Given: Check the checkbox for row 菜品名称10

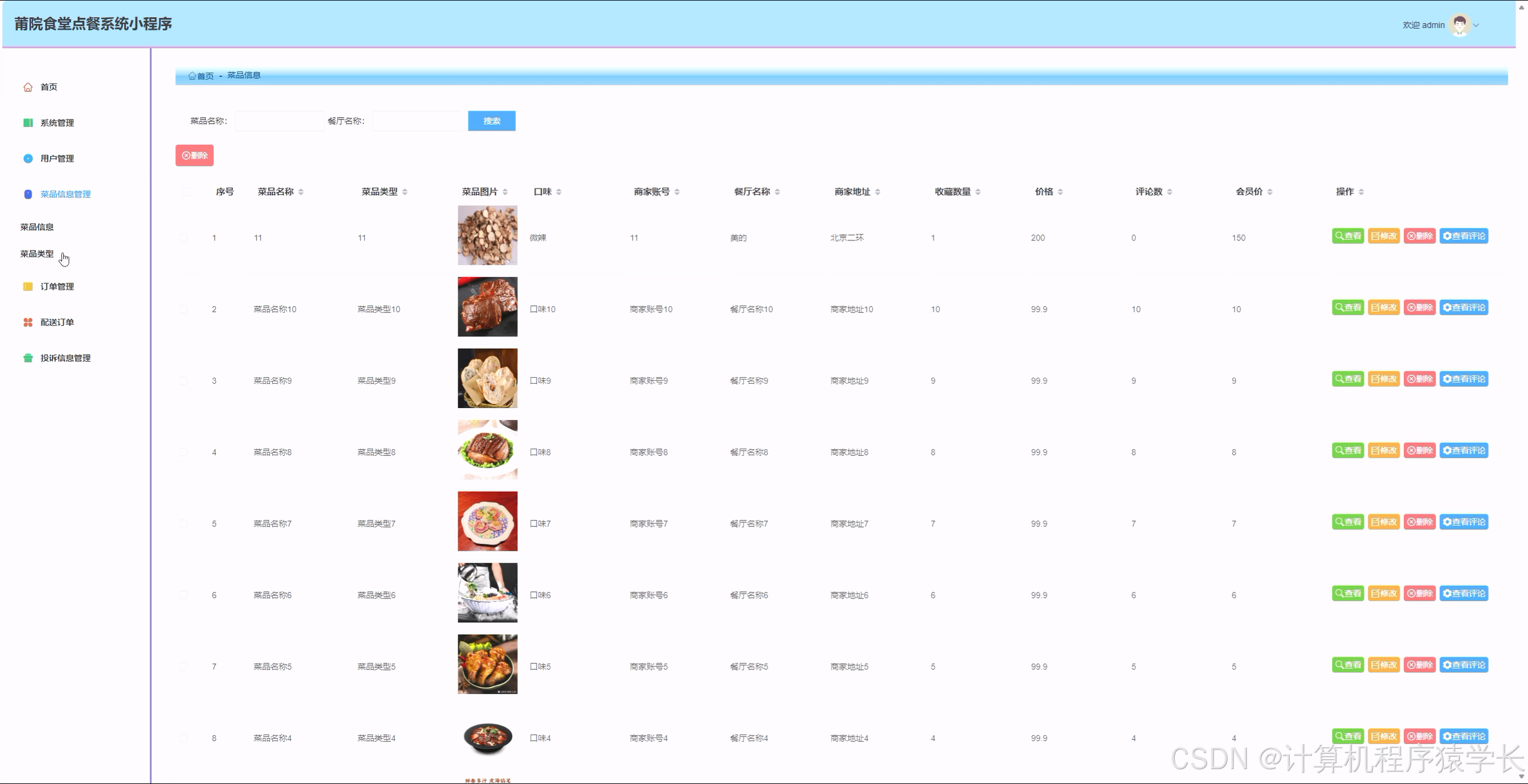Looking at the screenshot, I should click(183, 309).
